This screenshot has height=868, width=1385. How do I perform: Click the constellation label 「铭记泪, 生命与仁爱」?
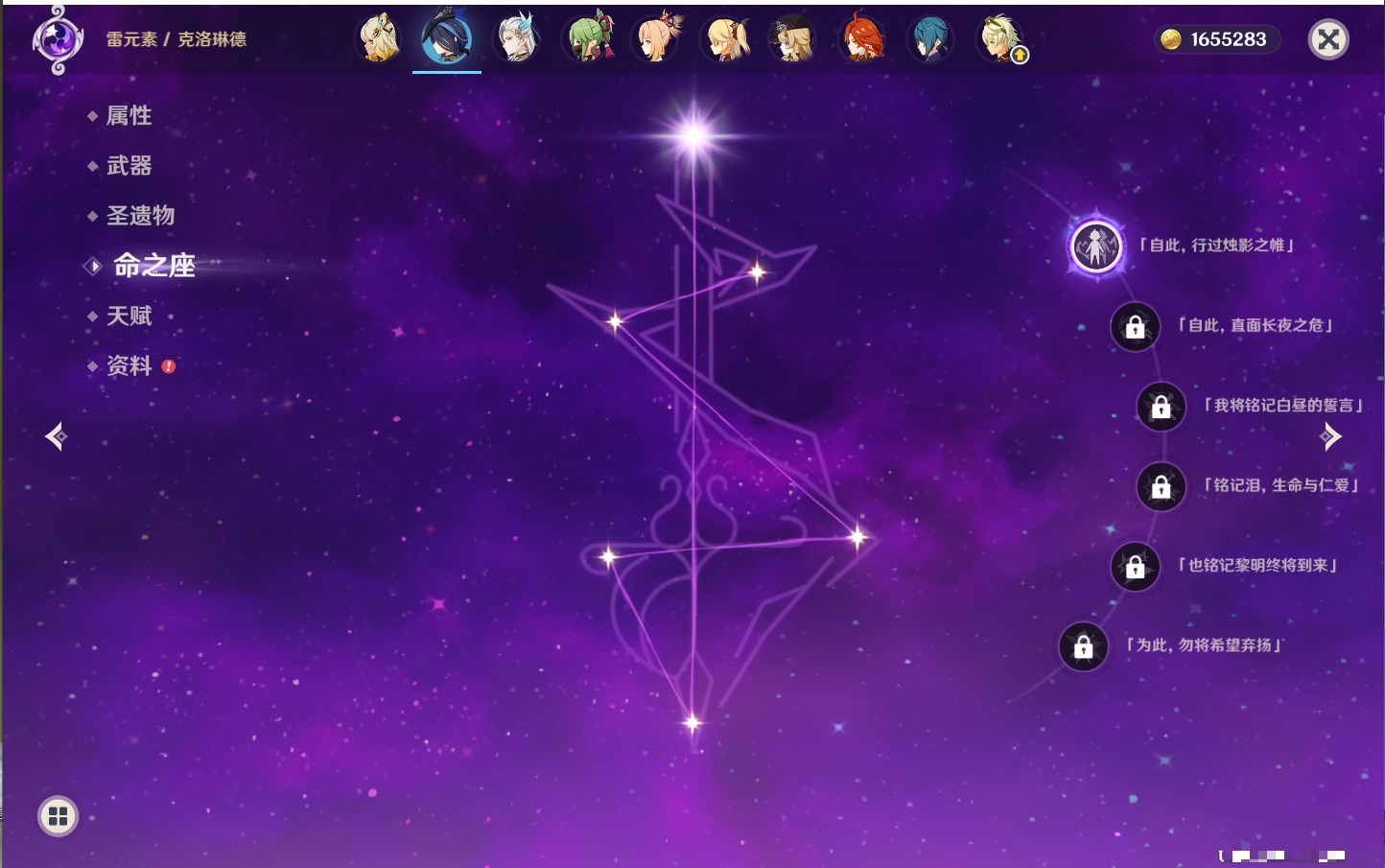coord(1280,485)
